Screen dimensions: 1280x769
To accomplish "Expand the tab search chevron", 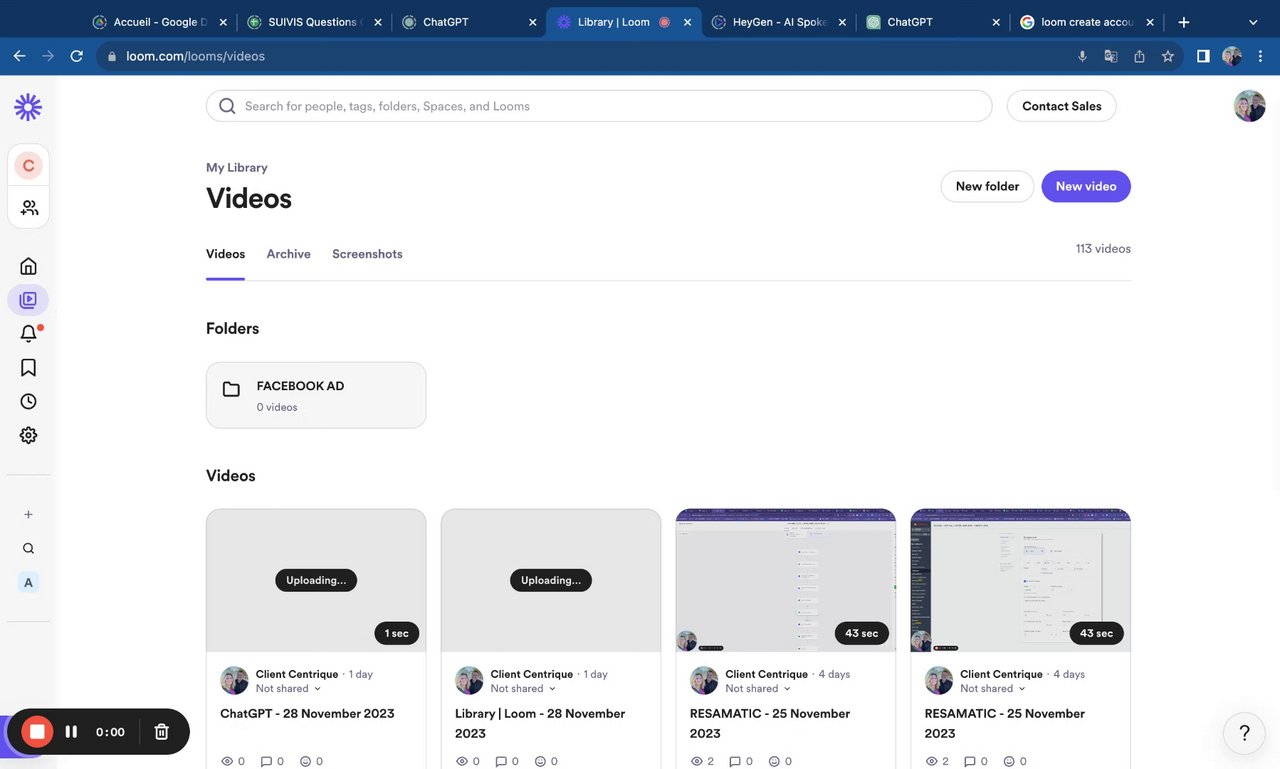I will (1253, 22).
